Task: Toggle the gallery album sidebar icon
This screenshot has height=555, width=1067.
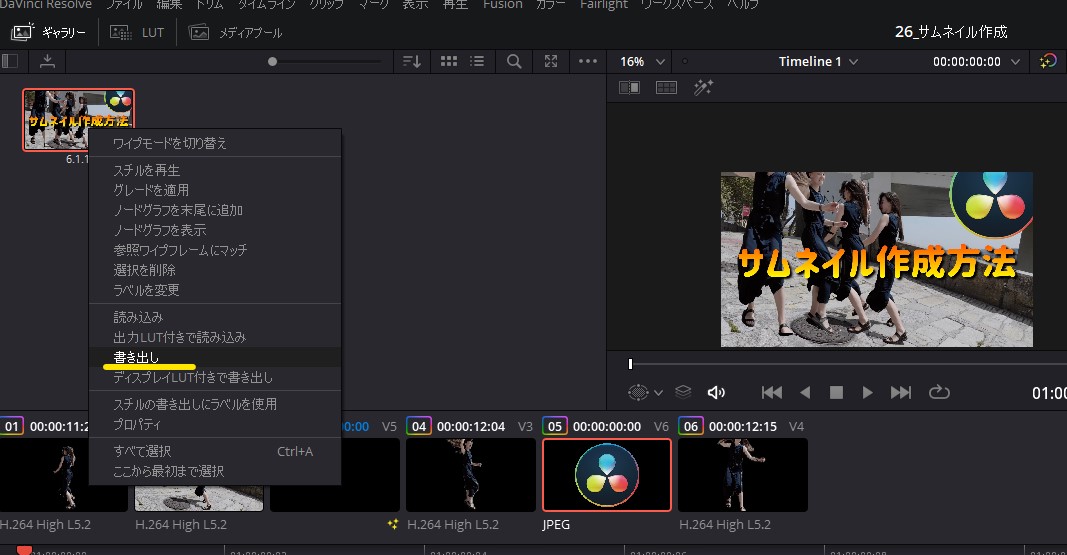Action: click(x=10, y=61)
